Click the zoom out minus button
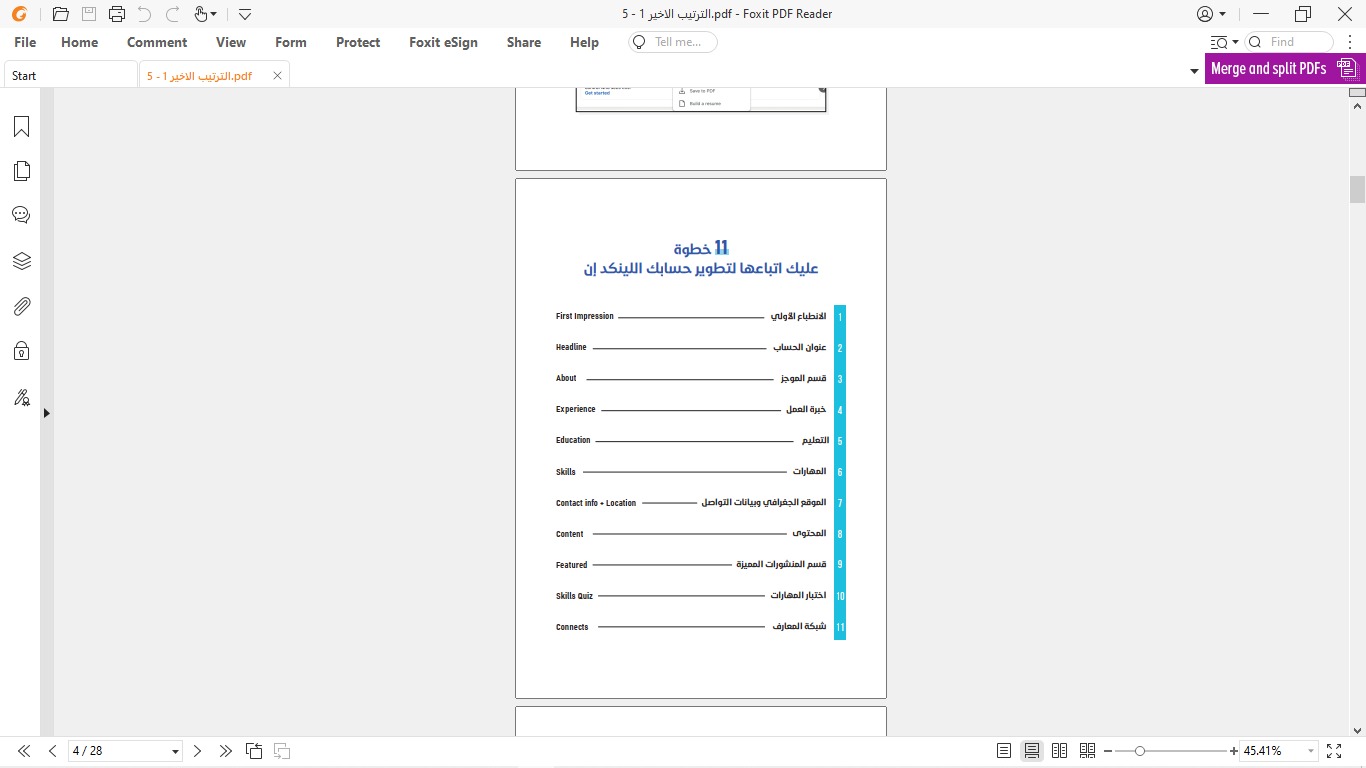This screenshot has width=1366, height=768. tap(1108, 751)
